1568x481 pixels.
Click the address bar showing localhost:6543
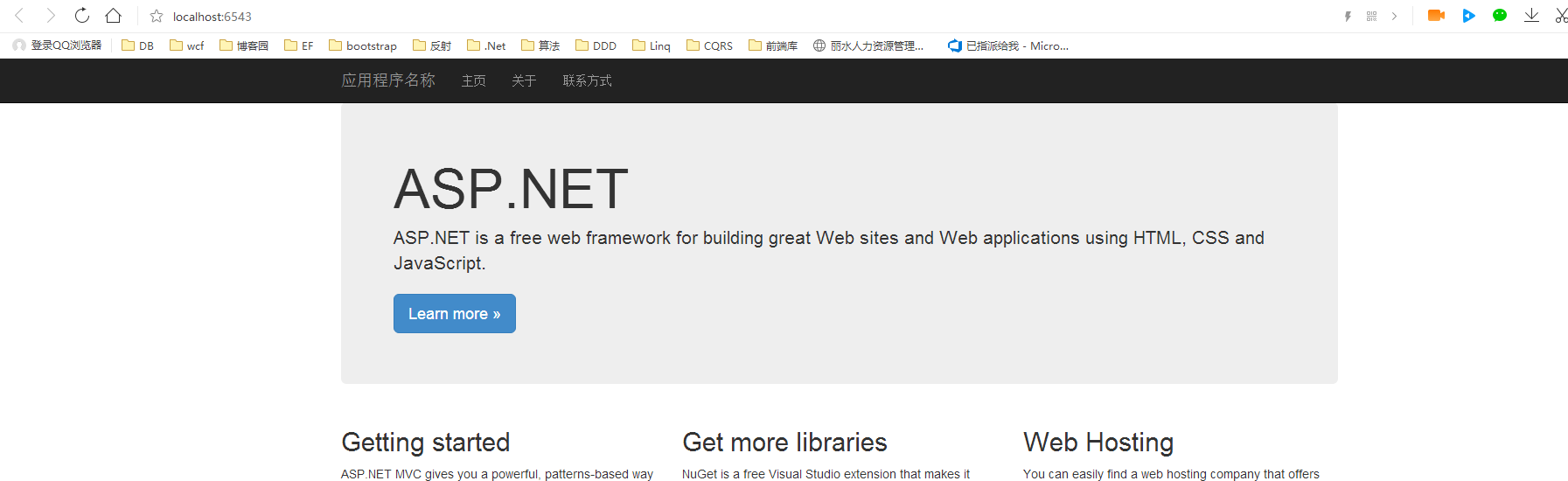(213, 17)
